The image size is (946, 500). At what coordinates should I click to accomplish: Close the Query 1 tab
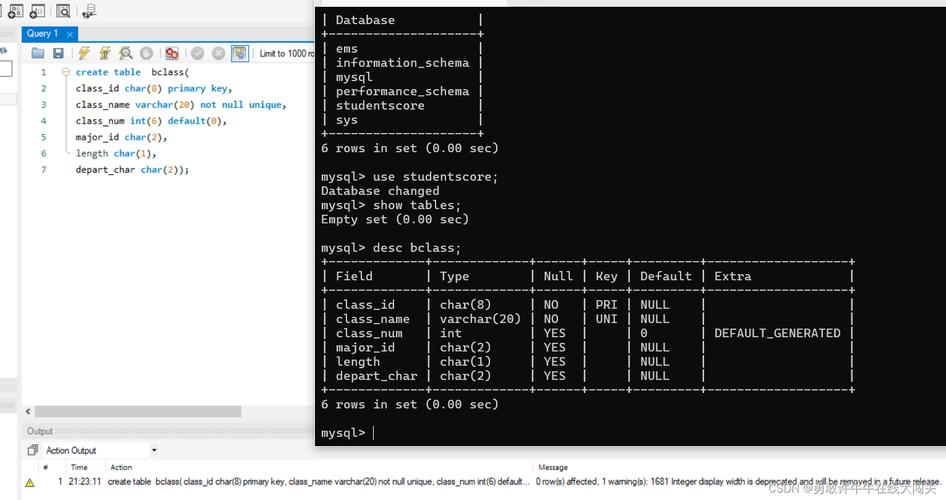pos(70,34)
